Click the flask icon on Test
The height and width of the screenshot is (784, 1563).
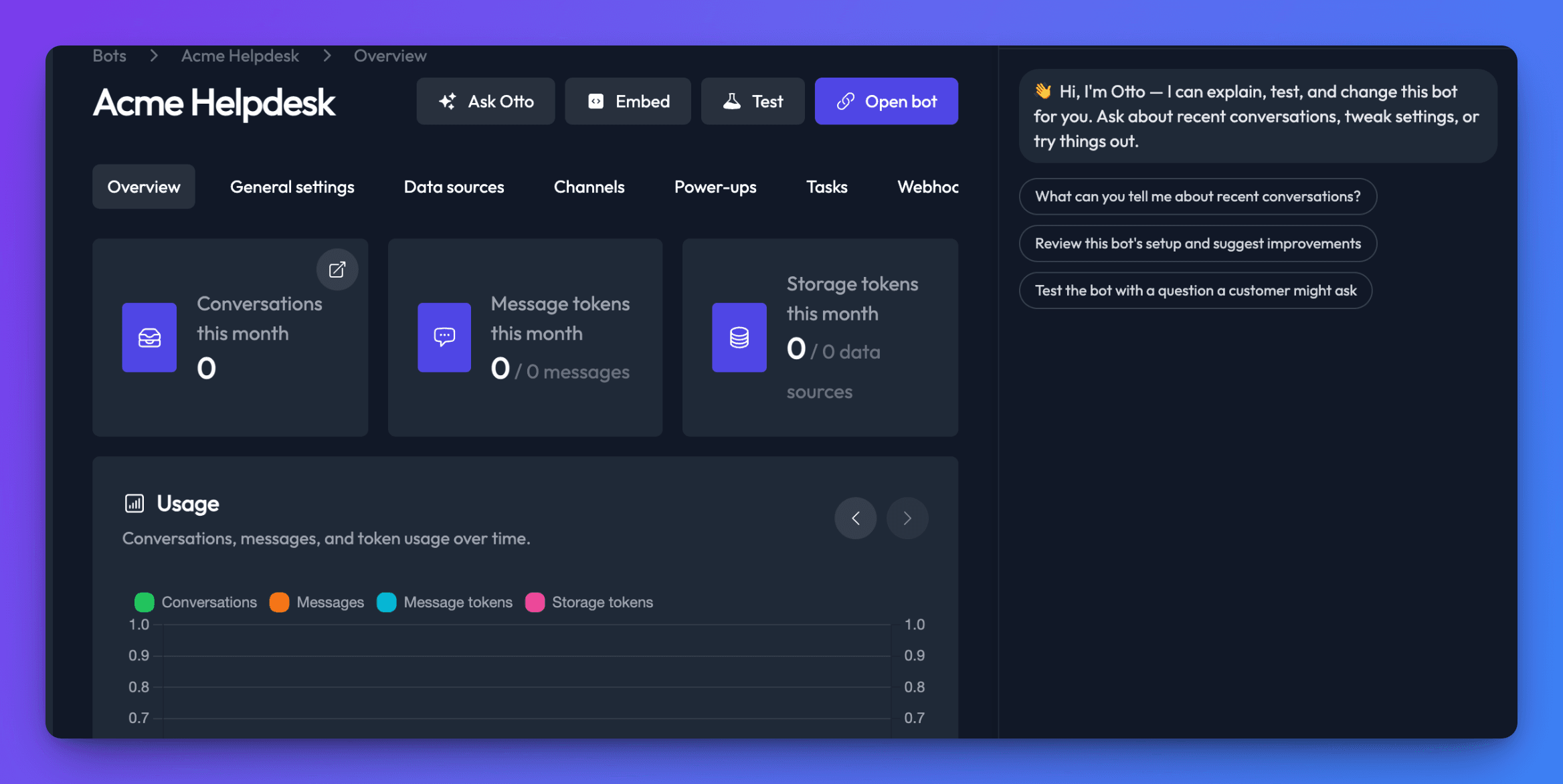(732, 101)
